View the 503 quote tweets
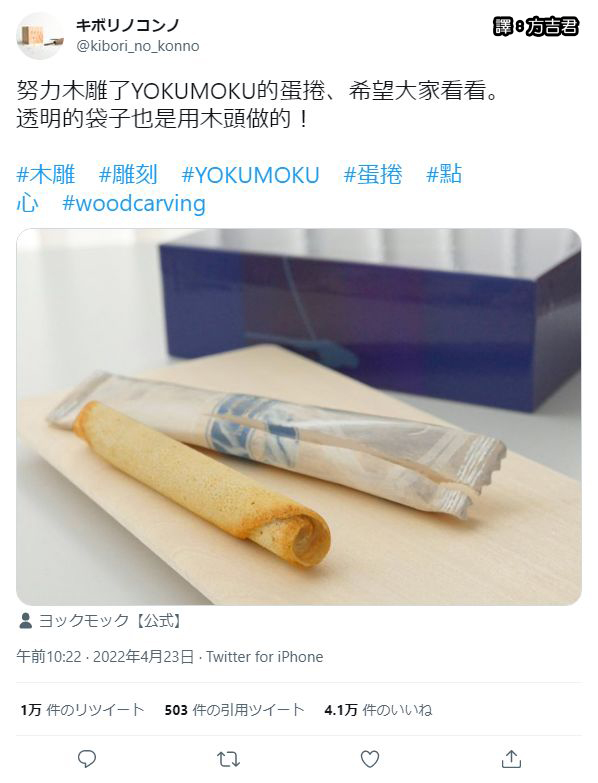Viewport: 598px width, 783px height. (x=235, y=710)
